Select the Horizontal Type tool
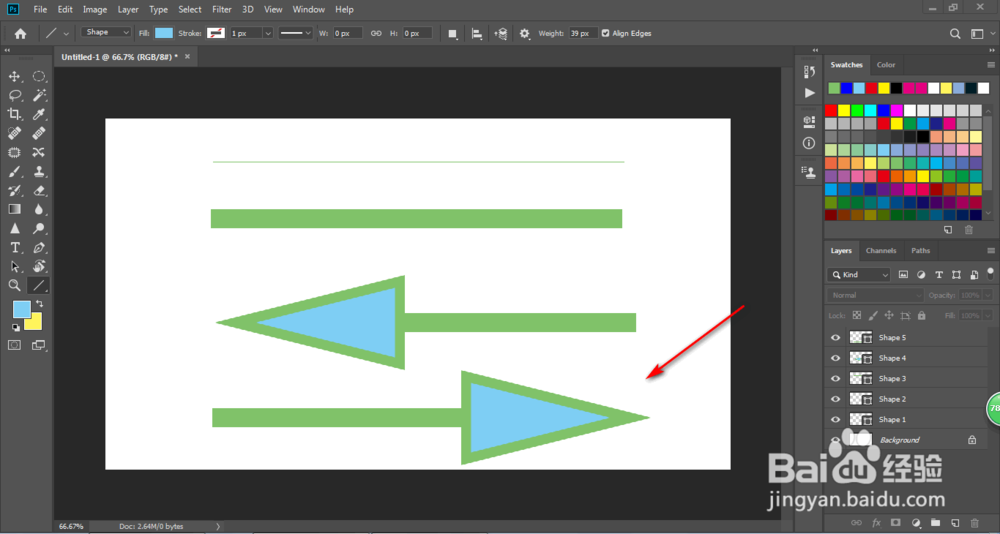 click(x=14, y=248)
